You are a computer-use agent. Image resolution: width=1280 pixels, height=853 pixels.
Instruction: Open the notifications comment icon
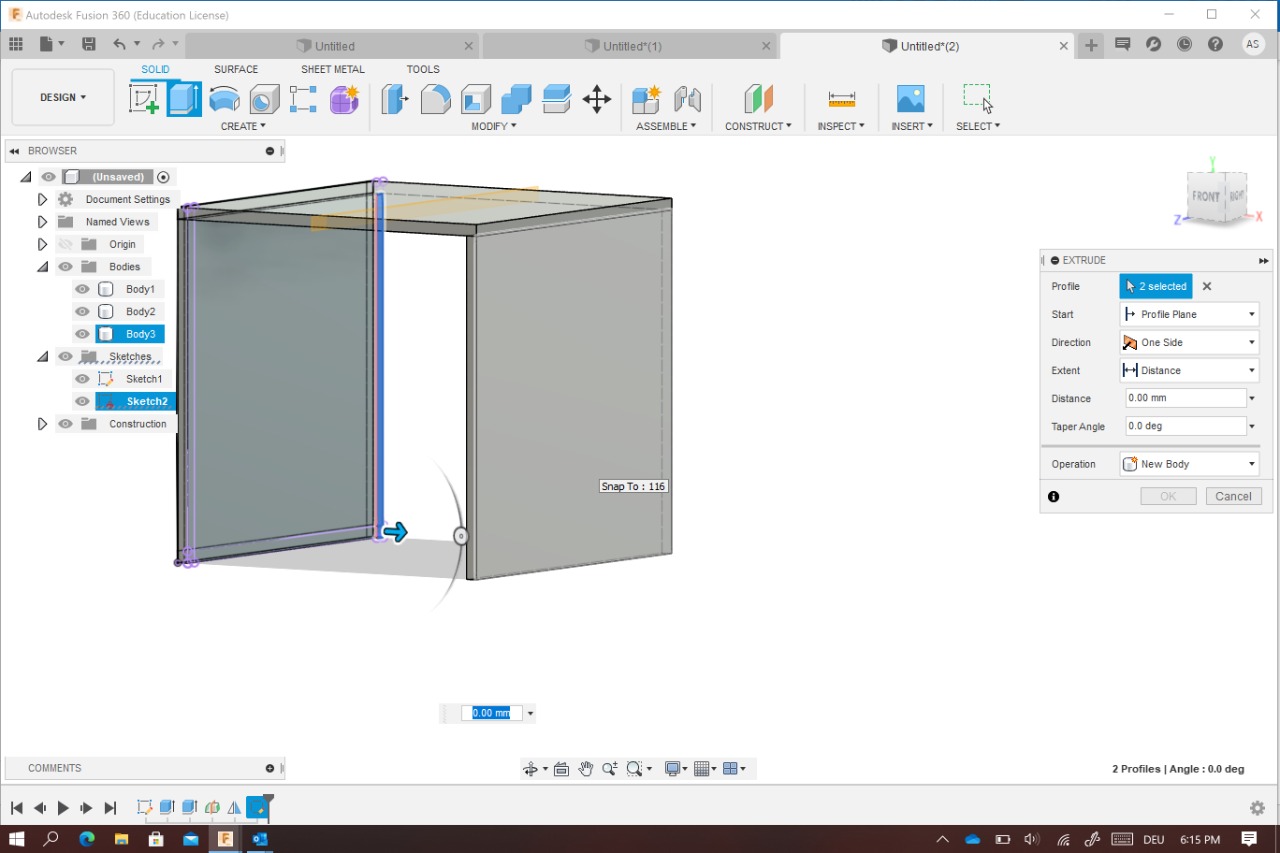1123,45
